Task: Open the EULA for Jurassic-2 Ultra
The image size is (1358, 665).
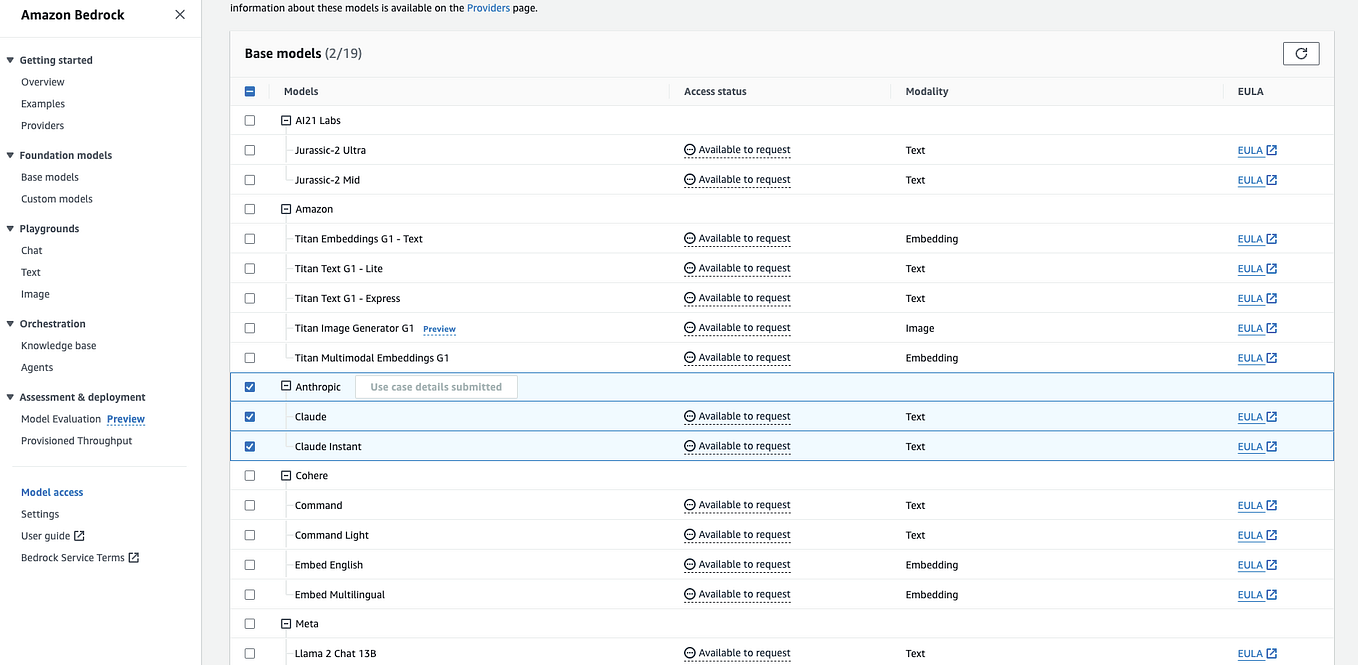Action: (1251, 150)
